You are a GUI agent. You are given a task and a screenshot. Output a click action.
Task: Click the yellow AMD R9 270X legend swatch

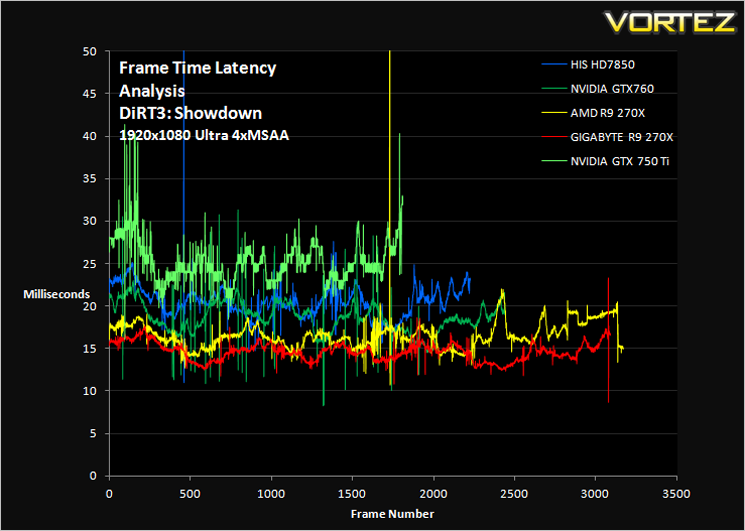(x=554, y=113)
